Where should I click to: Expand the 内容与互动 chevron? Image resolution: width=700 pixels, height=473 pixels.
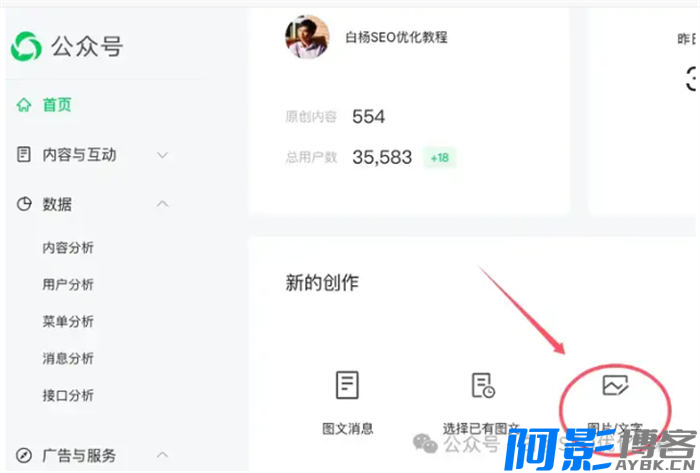click(162, 155)
